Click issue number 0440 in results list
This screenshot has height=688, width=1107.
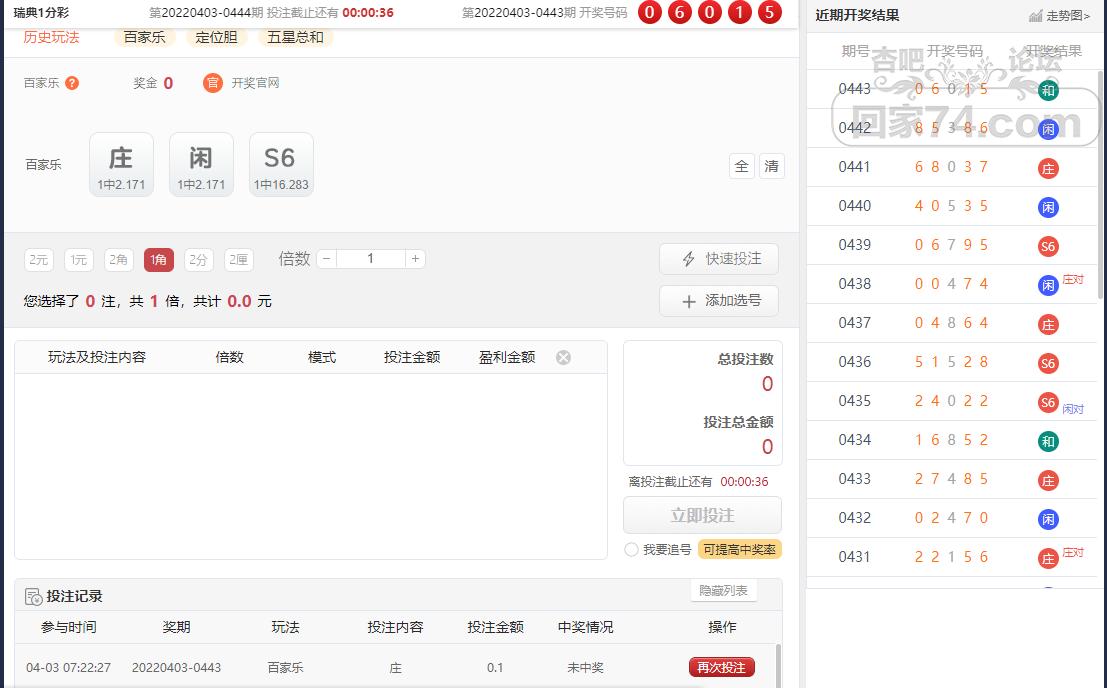[854, 206]
